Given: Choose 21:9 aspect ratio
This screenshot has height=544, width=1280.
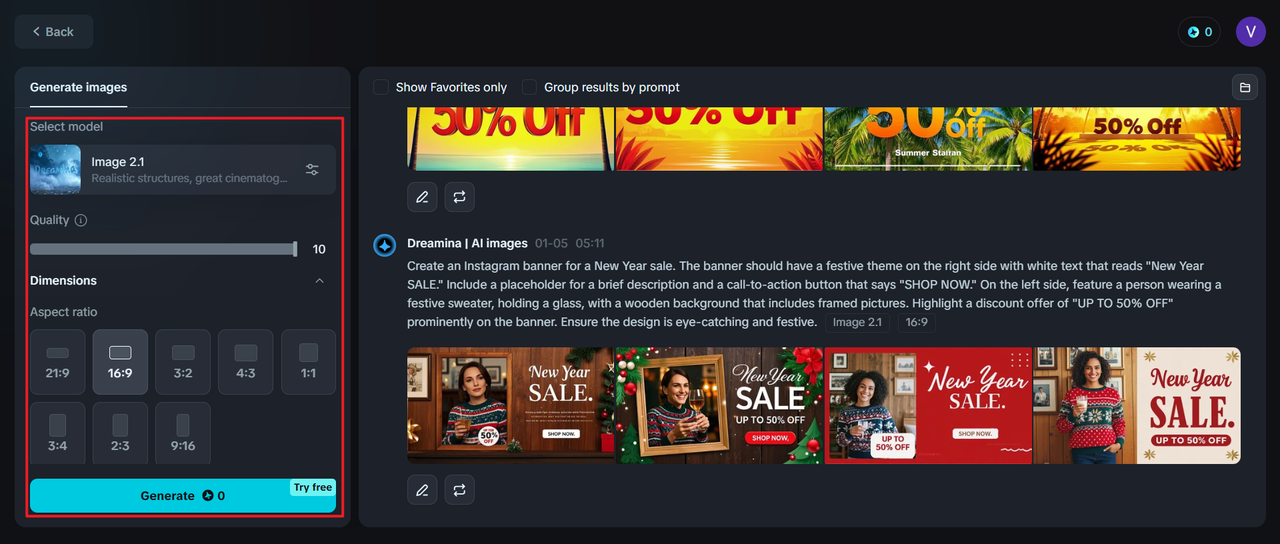Looking at the screenshot, I should click(58, 362).
